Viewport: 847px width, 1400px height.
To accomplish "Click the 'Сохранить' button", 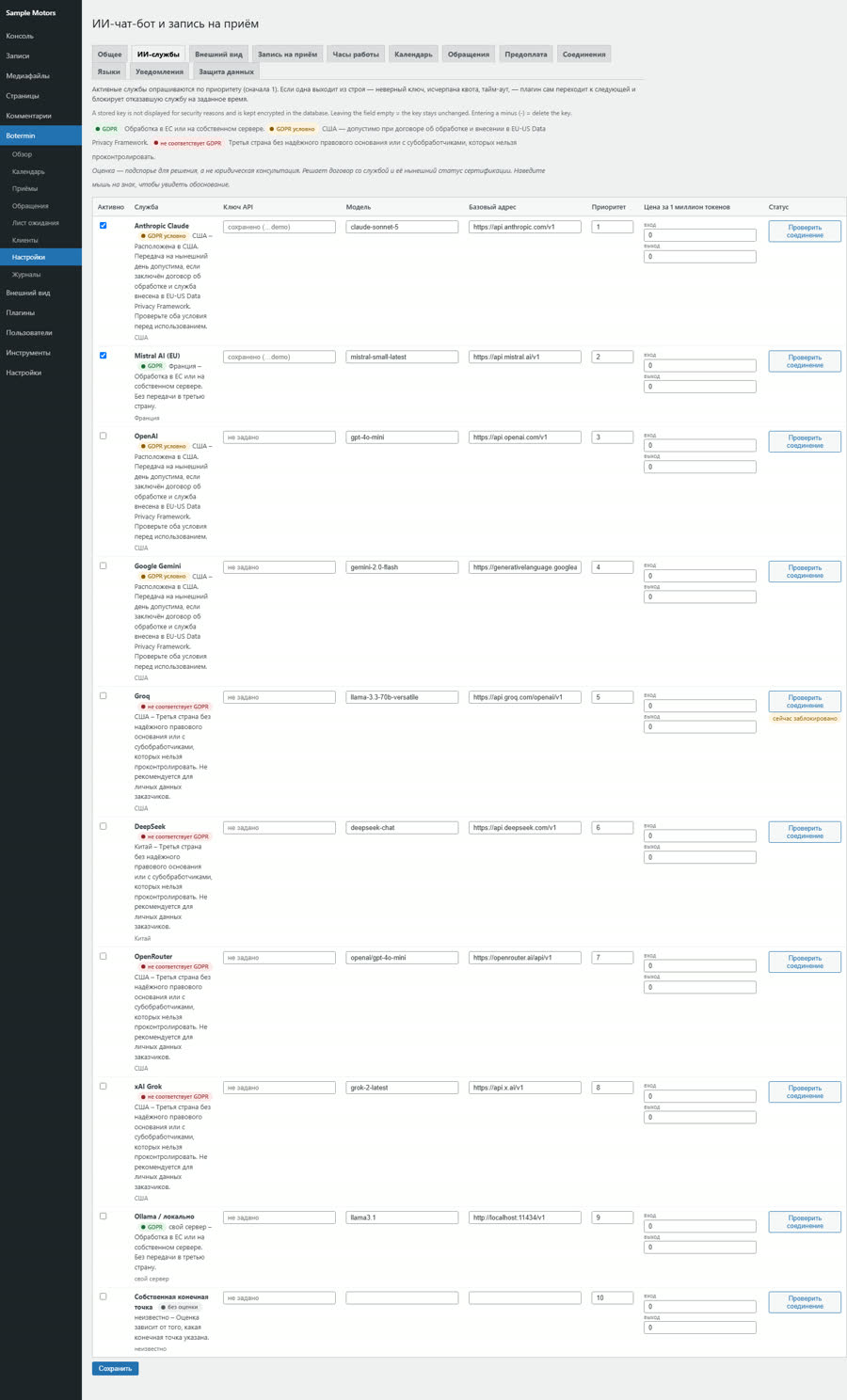I will point(115,1368).
